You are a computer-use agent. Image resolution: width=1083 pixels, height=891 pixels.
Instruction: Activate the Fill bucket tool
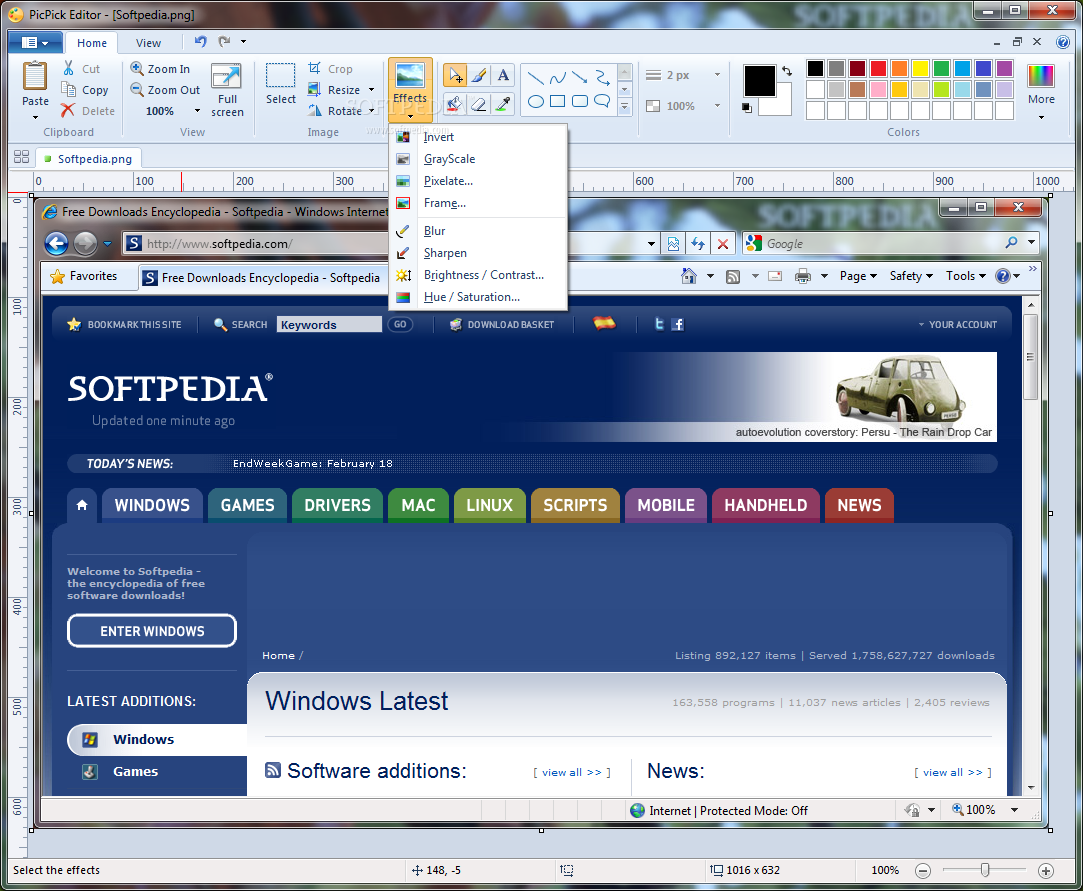(455, 103)
